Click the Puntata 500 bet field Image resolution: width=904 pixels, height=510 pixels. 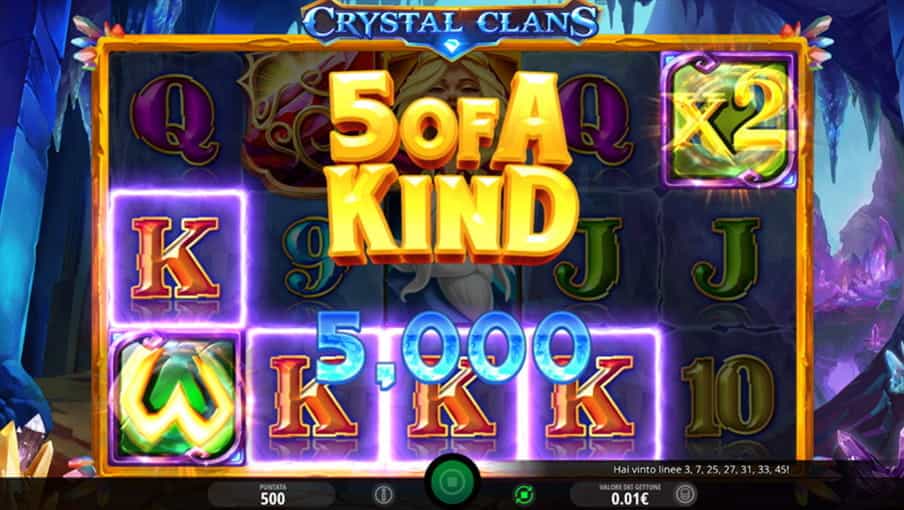[272, 494]
